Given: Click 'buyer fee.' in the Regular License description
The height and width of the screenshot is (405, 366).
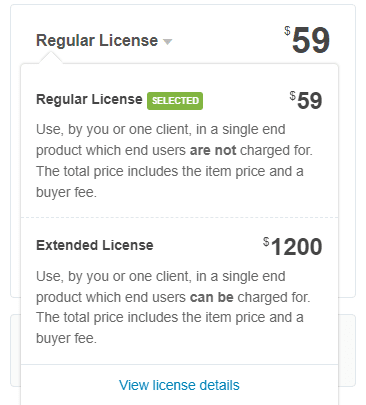Looking at the screenshot, I should (x=66, y=192).
